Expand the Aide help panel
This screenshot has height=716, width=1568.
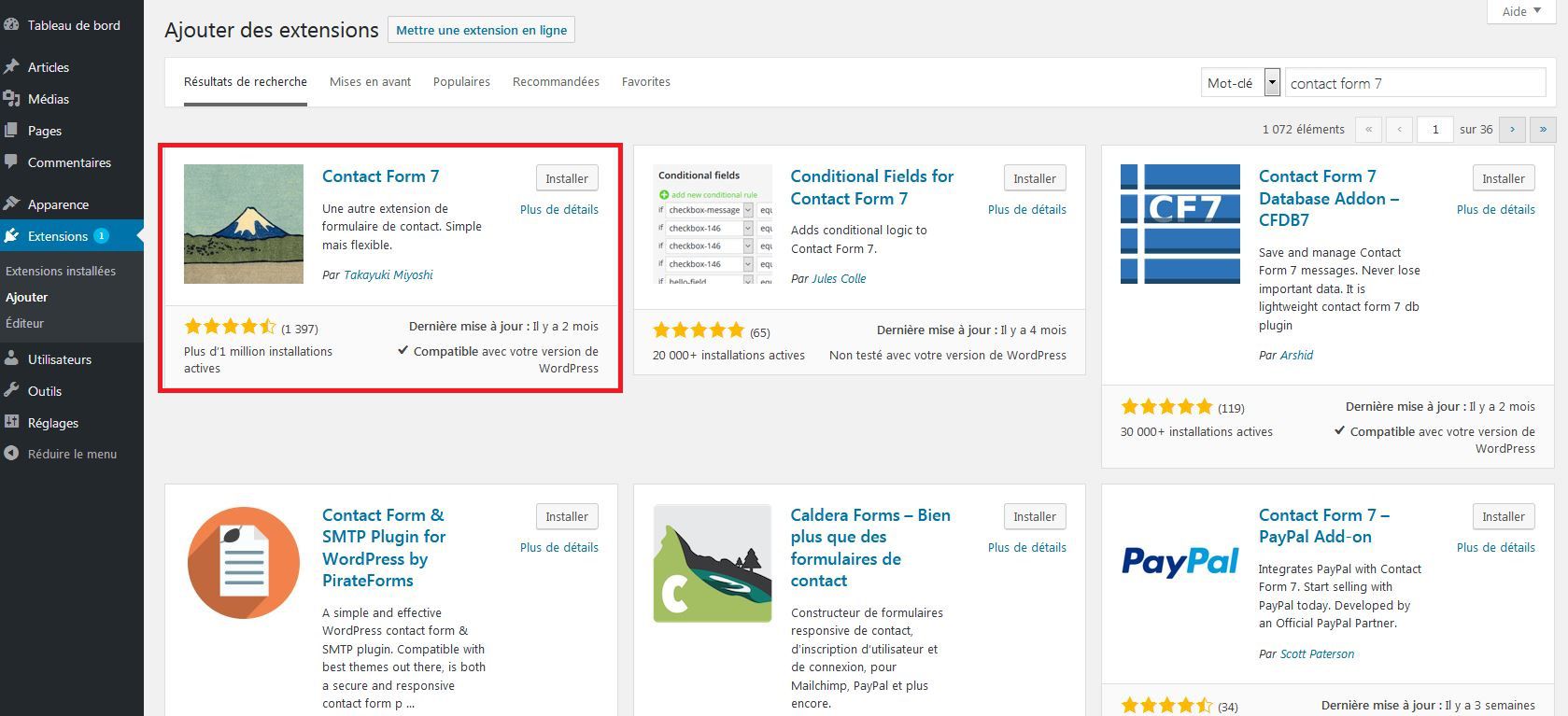1521,11
